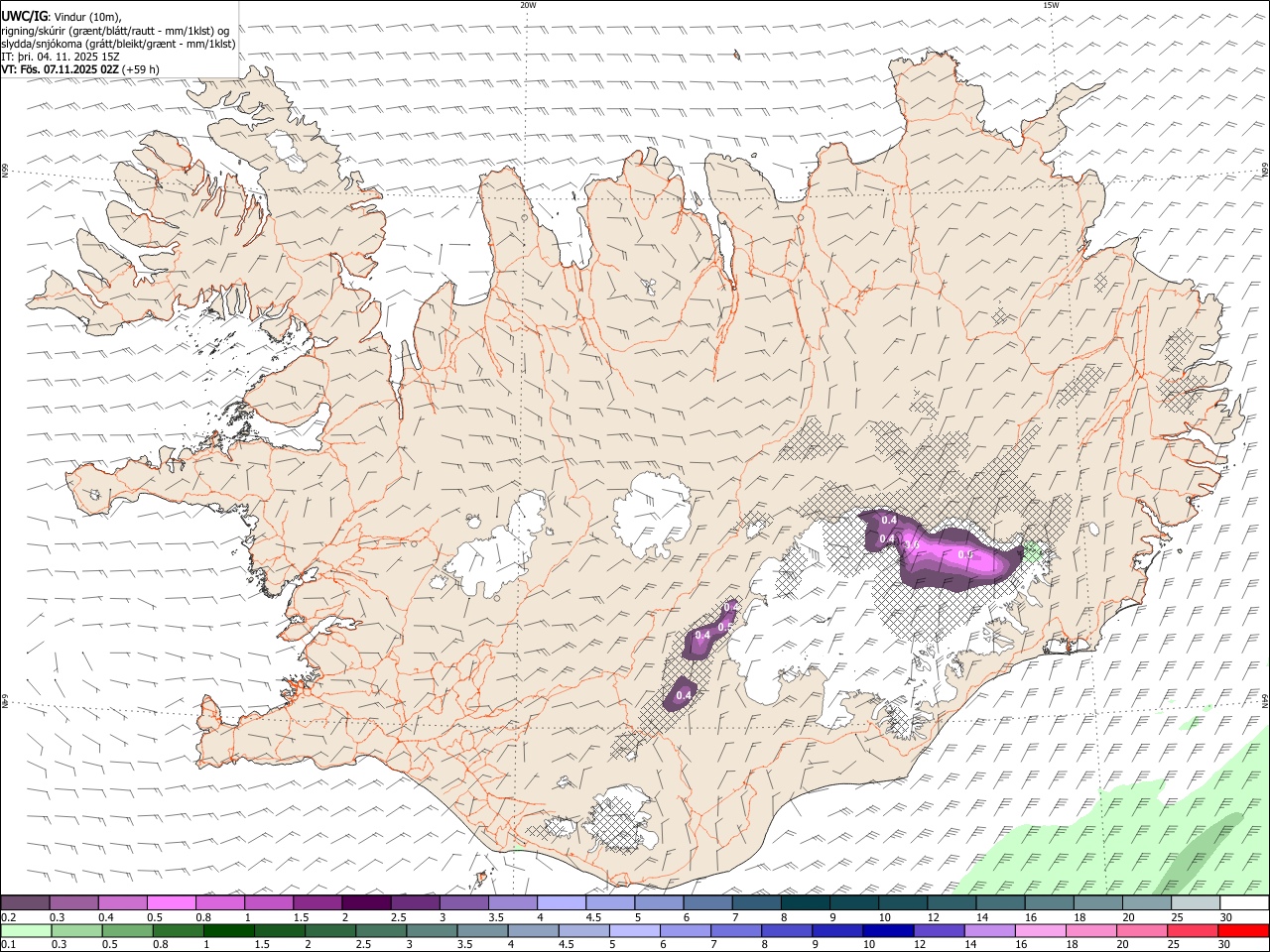Pick the lavender 4–4.5 snow scale swatch

(x=562, y=902)
